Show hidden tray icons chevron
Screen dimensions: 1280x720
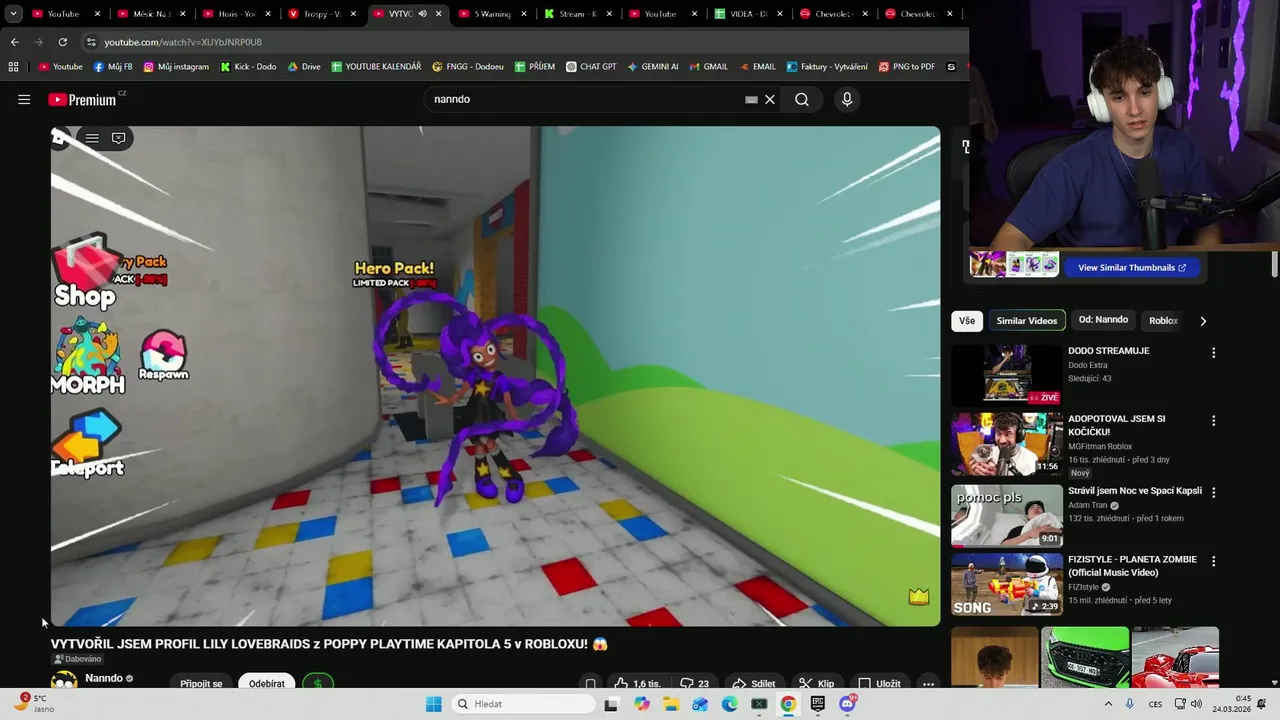(1108, 704)
